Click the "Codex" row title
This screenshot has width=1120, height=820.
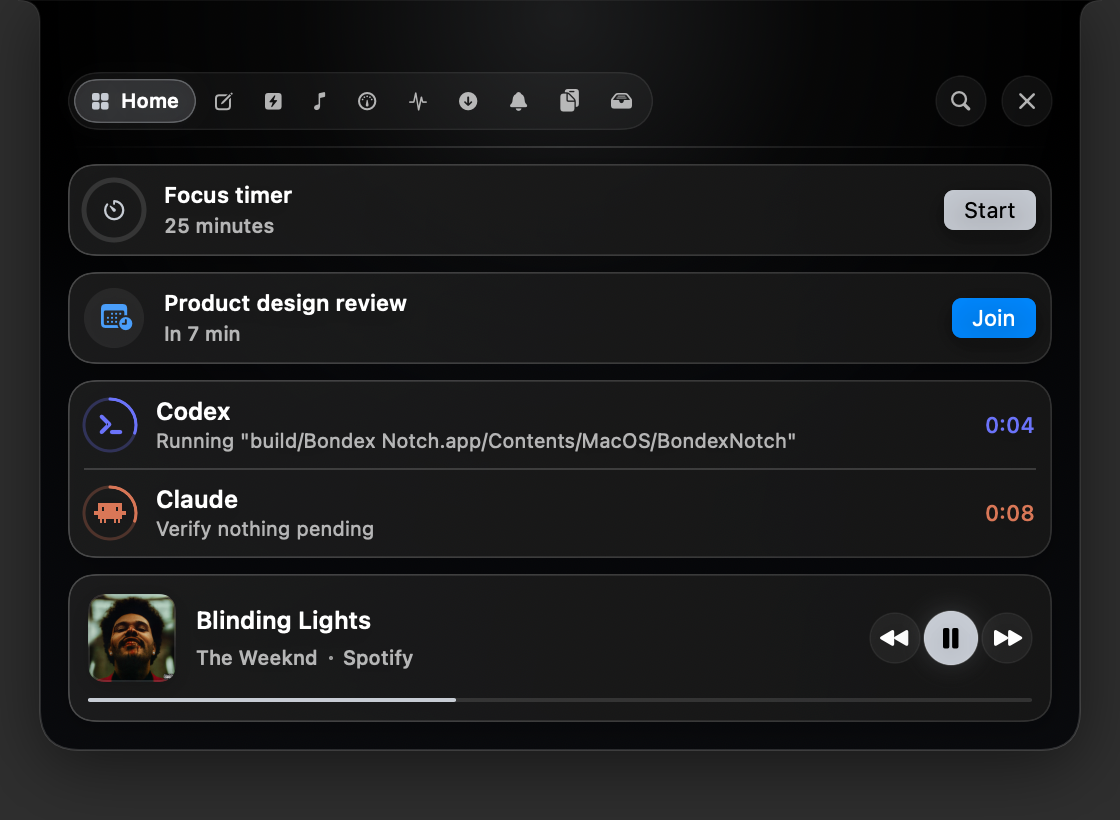click(193, 411)
